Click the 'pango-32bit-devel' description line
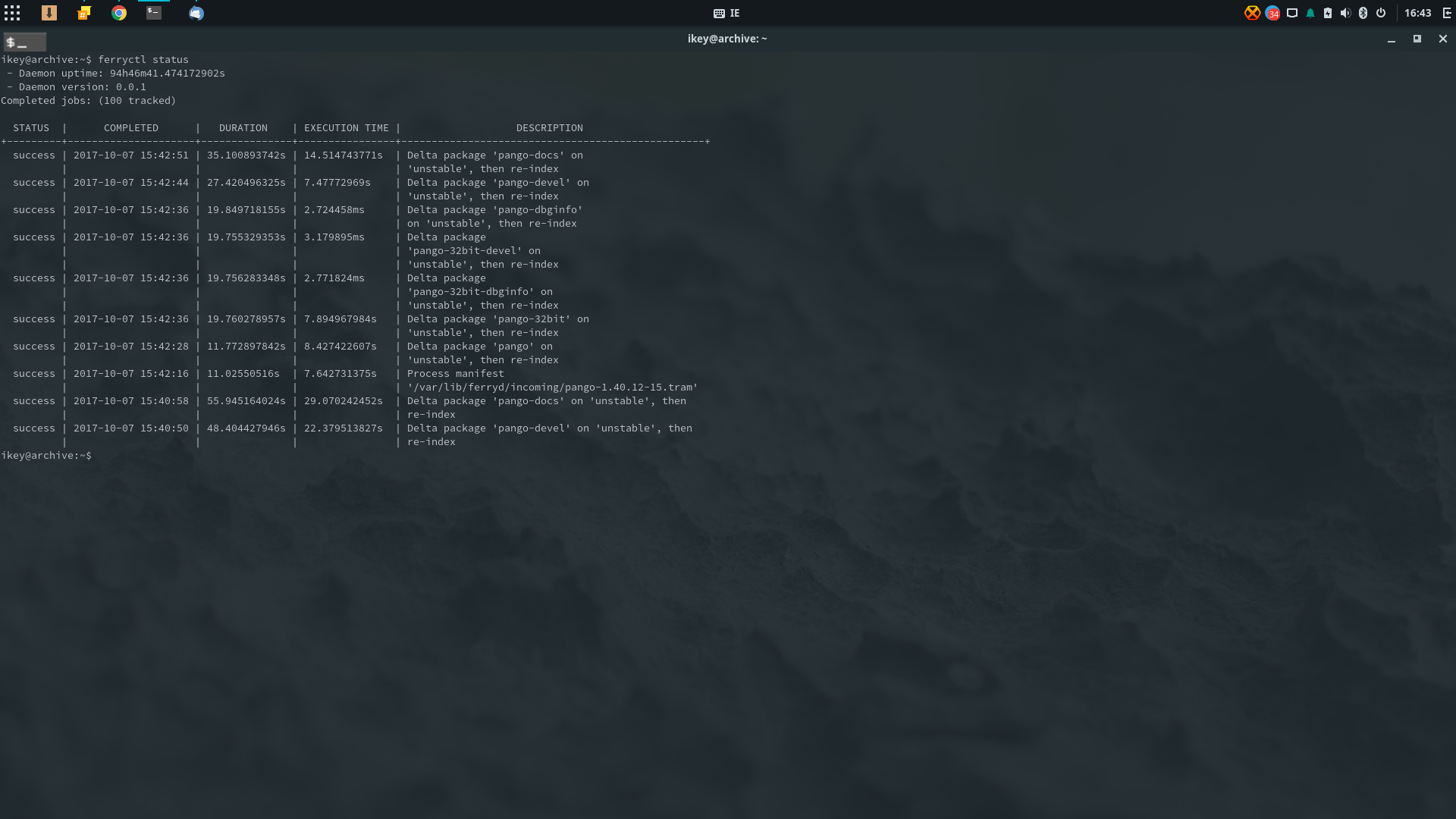The image size is (1456, 819). (x=474, y=250)
